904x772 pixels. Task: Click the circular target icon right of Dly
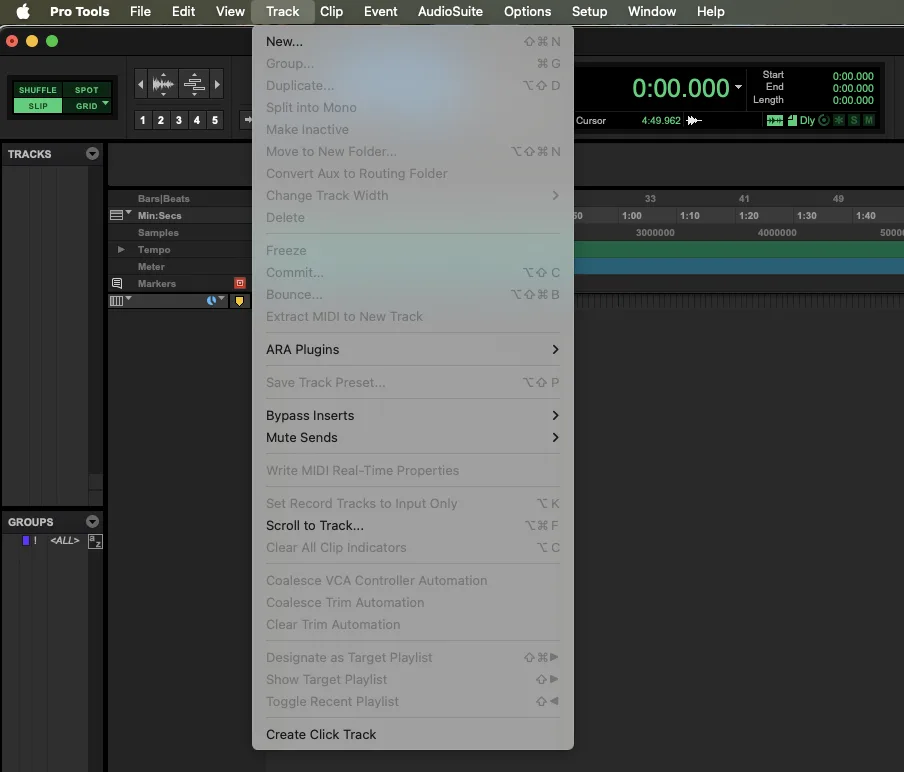click(x=824, y=120)
